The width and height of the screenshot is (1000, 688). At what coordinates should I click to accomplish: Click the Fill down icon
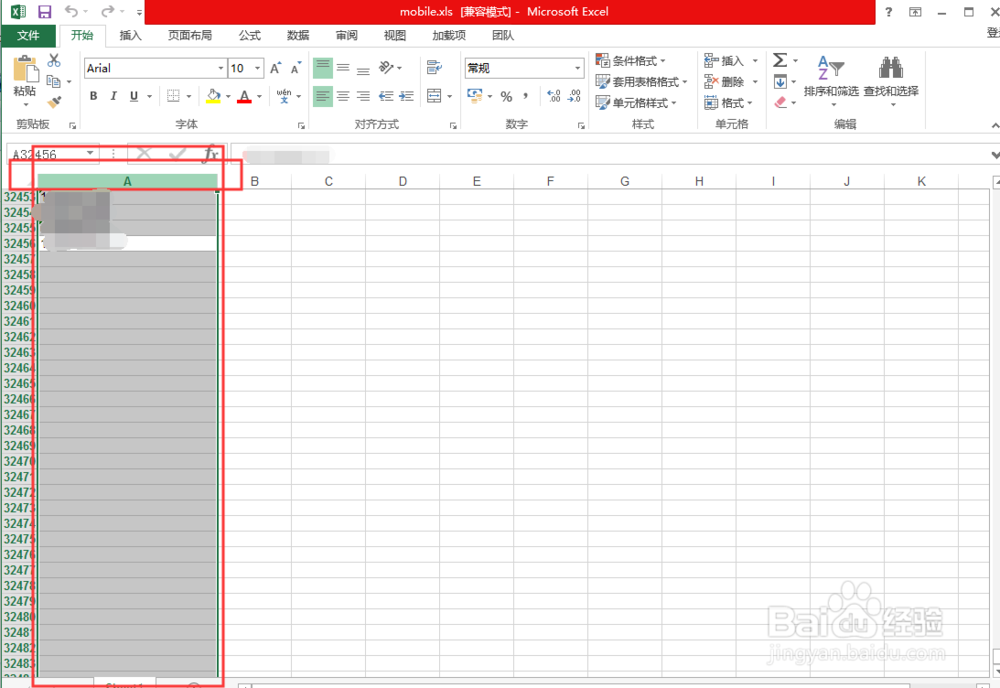click(780, 82)
